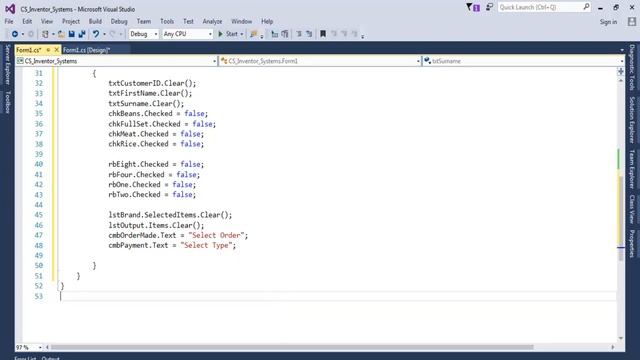Viewport: 640px width, 360px height.
Task: Open the Diagnostic Tools side tab
Action: click(x=632, y=67)
